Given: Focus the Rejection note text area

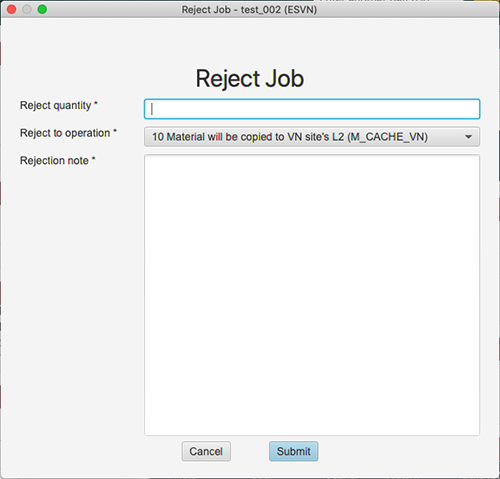Looking at the screenshot, I should pos(312,295).
